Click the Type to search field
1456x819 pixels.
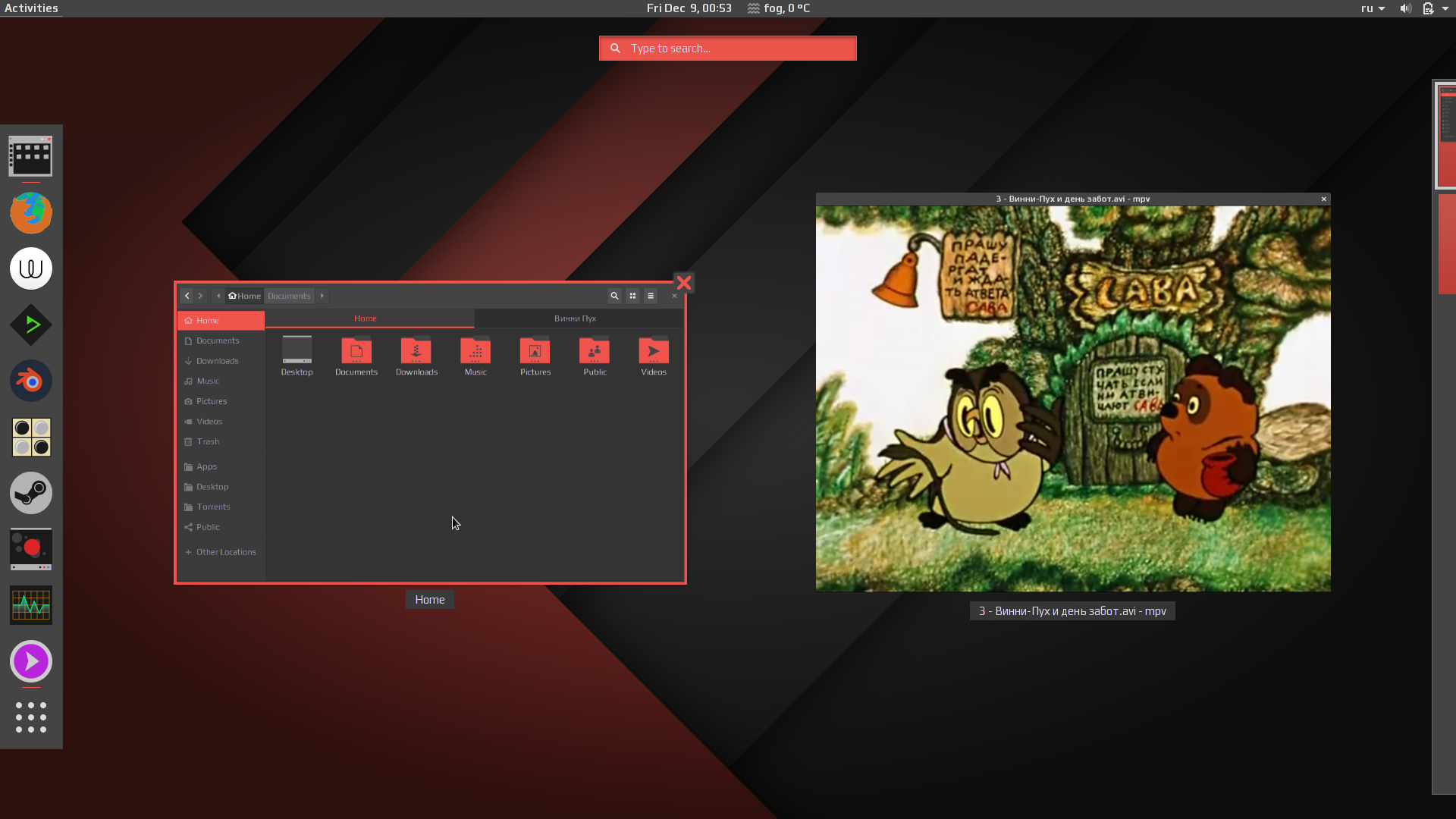tap(728, 49)
